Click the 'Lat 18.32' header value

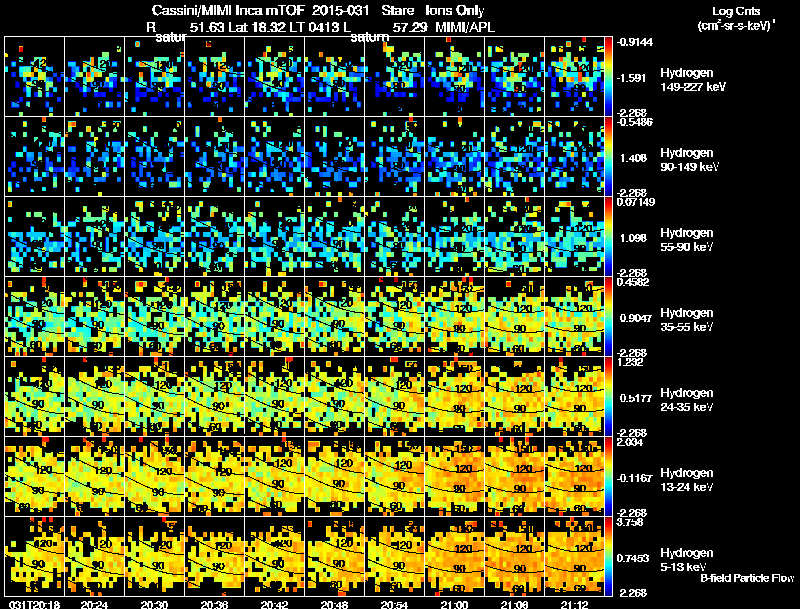[258, 27]
